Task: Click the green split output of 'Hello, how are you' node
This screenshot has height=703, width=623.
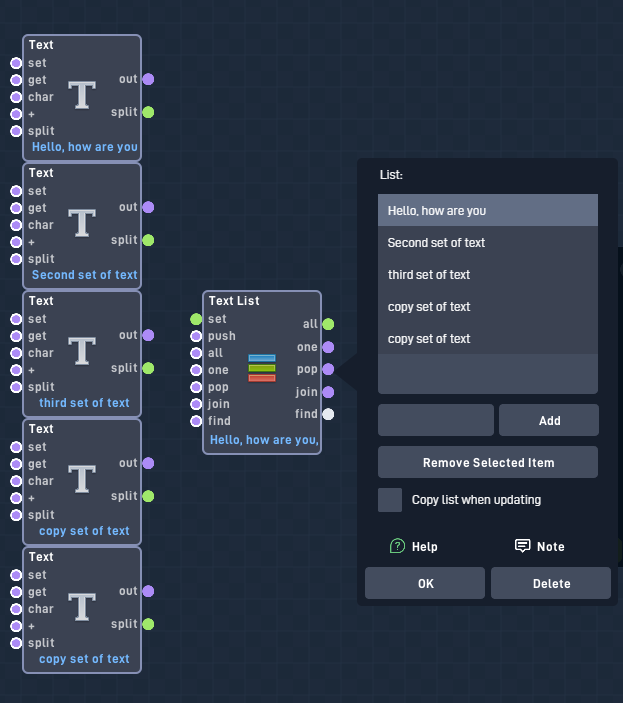Action: pyautogui.click(x=148, y=112)
